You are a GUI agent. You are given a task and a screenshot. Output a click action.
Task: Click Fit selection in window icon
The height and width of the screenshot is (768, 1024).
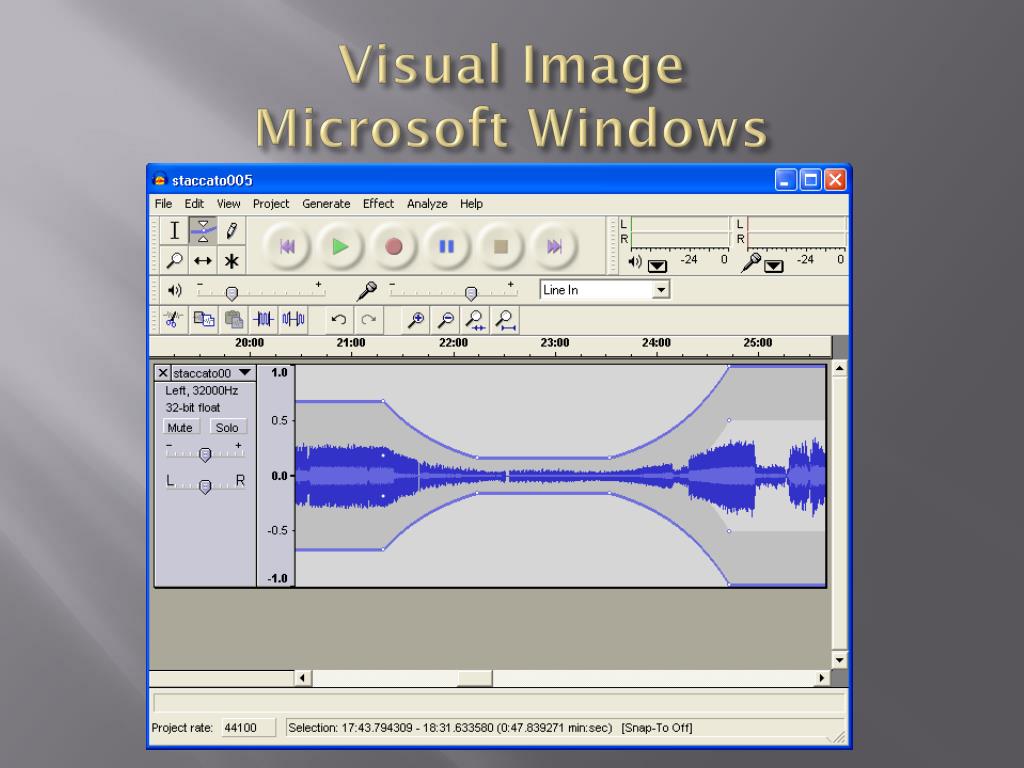475,319
